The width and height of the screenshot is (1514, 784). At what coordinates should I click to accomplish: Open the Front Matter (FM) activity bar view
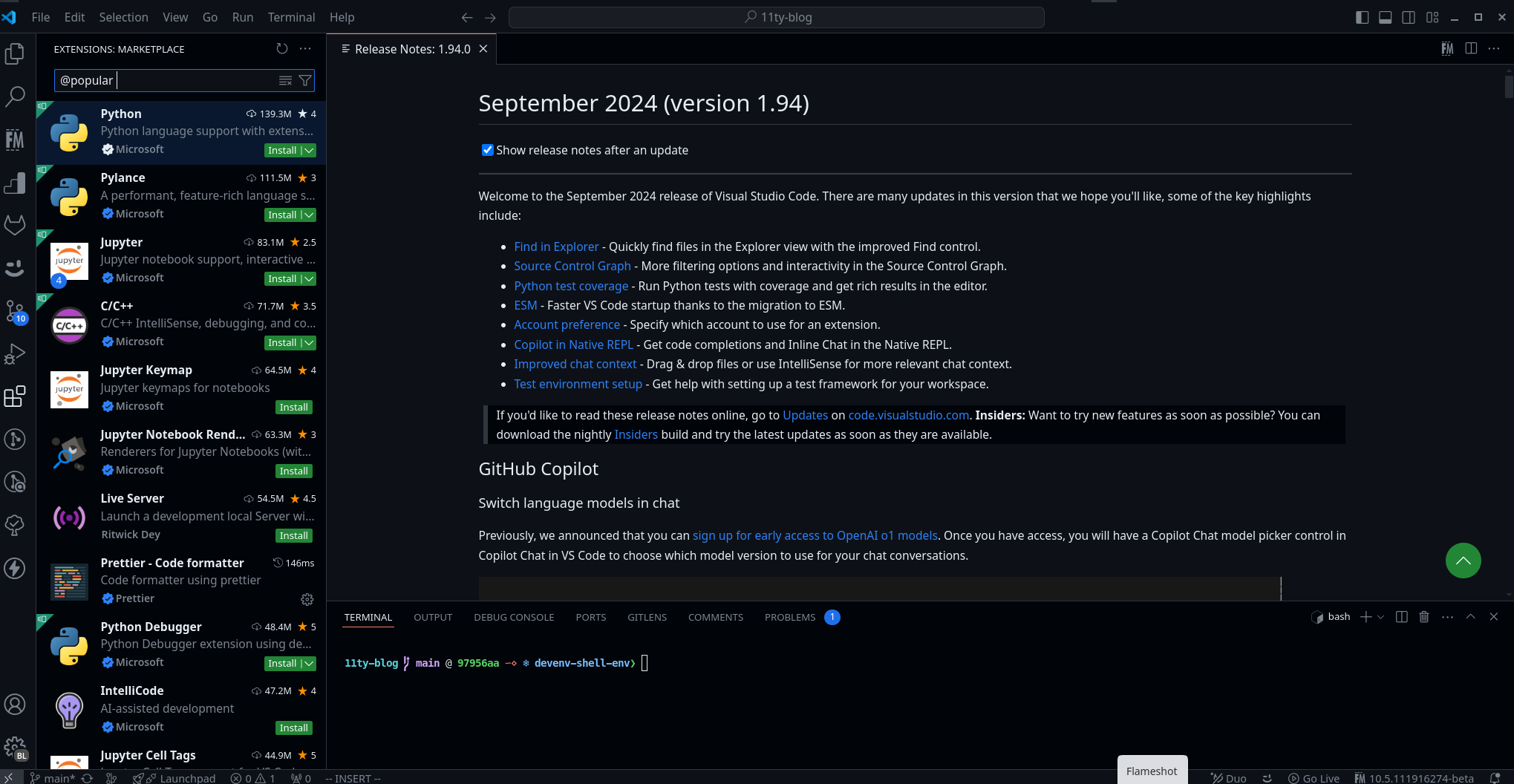15,139
